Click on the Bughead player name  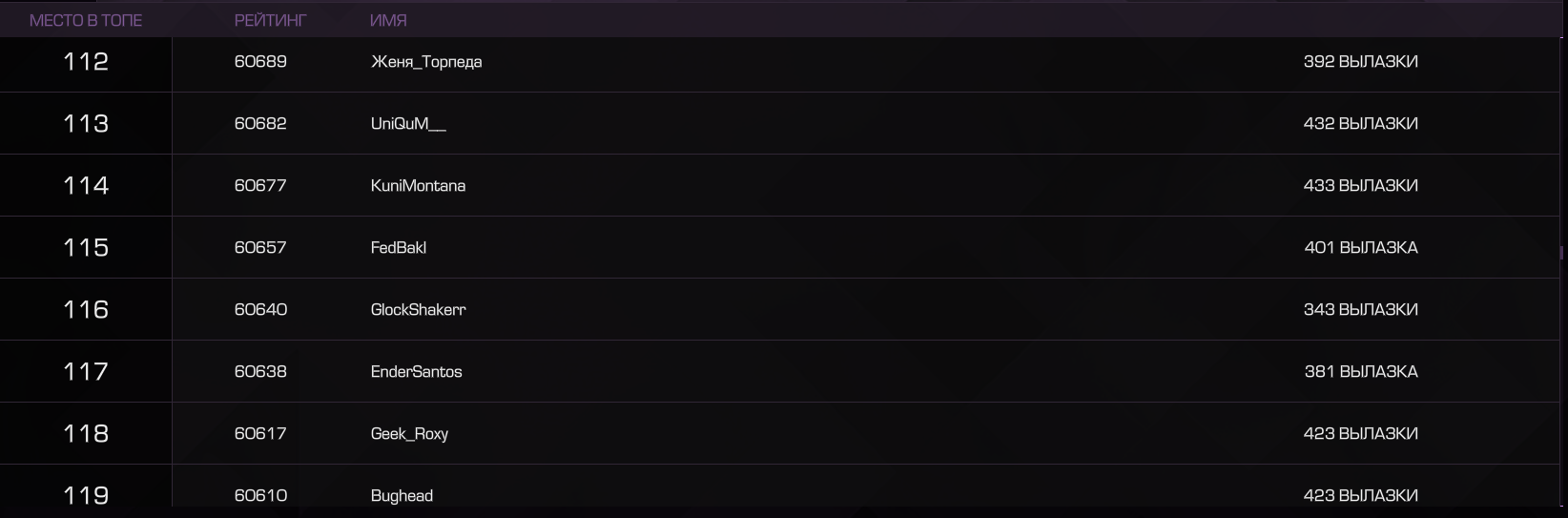click(x=402, y=496)
